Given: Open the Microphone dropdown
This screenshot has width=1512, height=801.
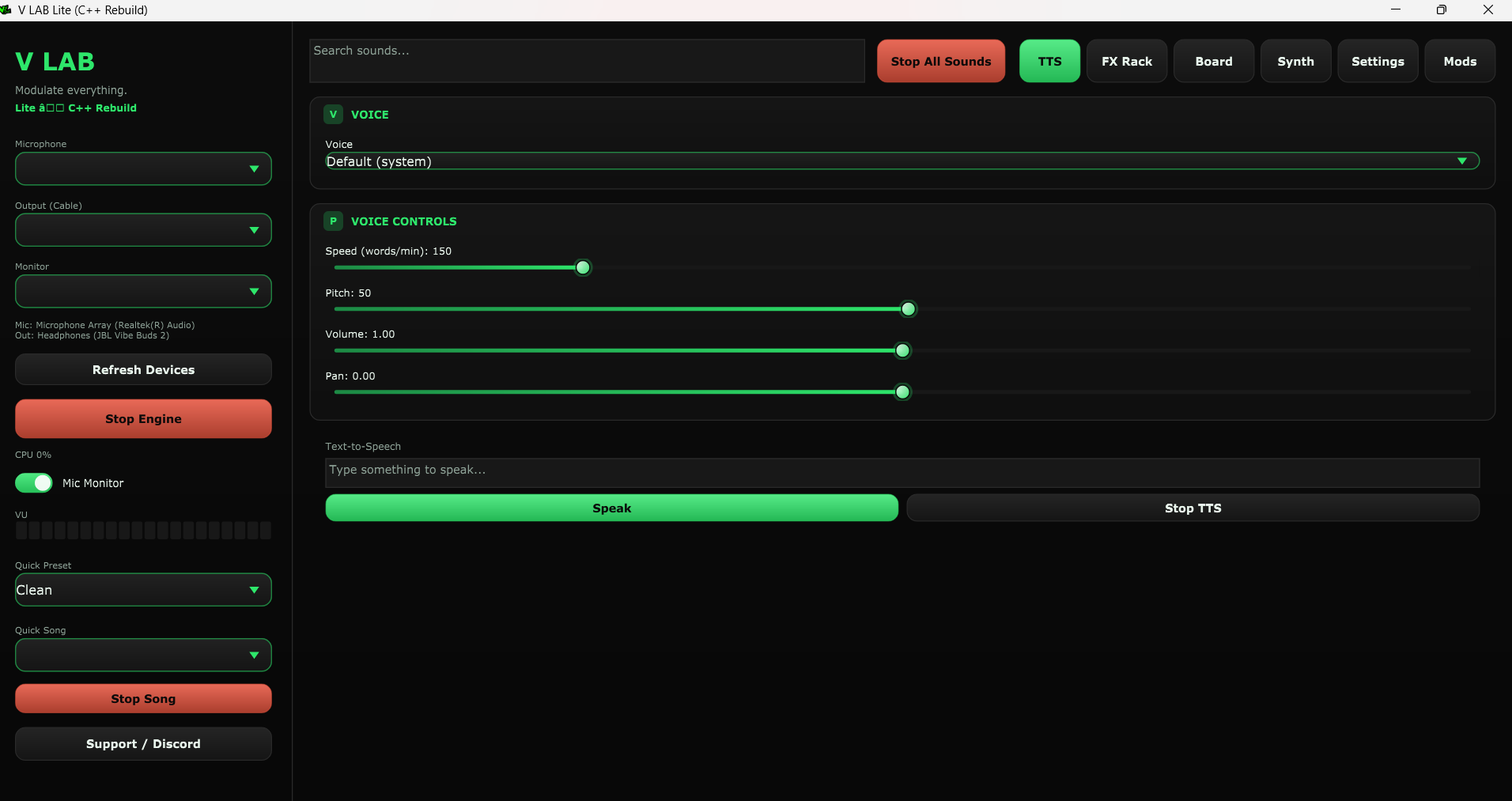Looking at the screenshot, I should pyautogui.click(x=143, y=169).
